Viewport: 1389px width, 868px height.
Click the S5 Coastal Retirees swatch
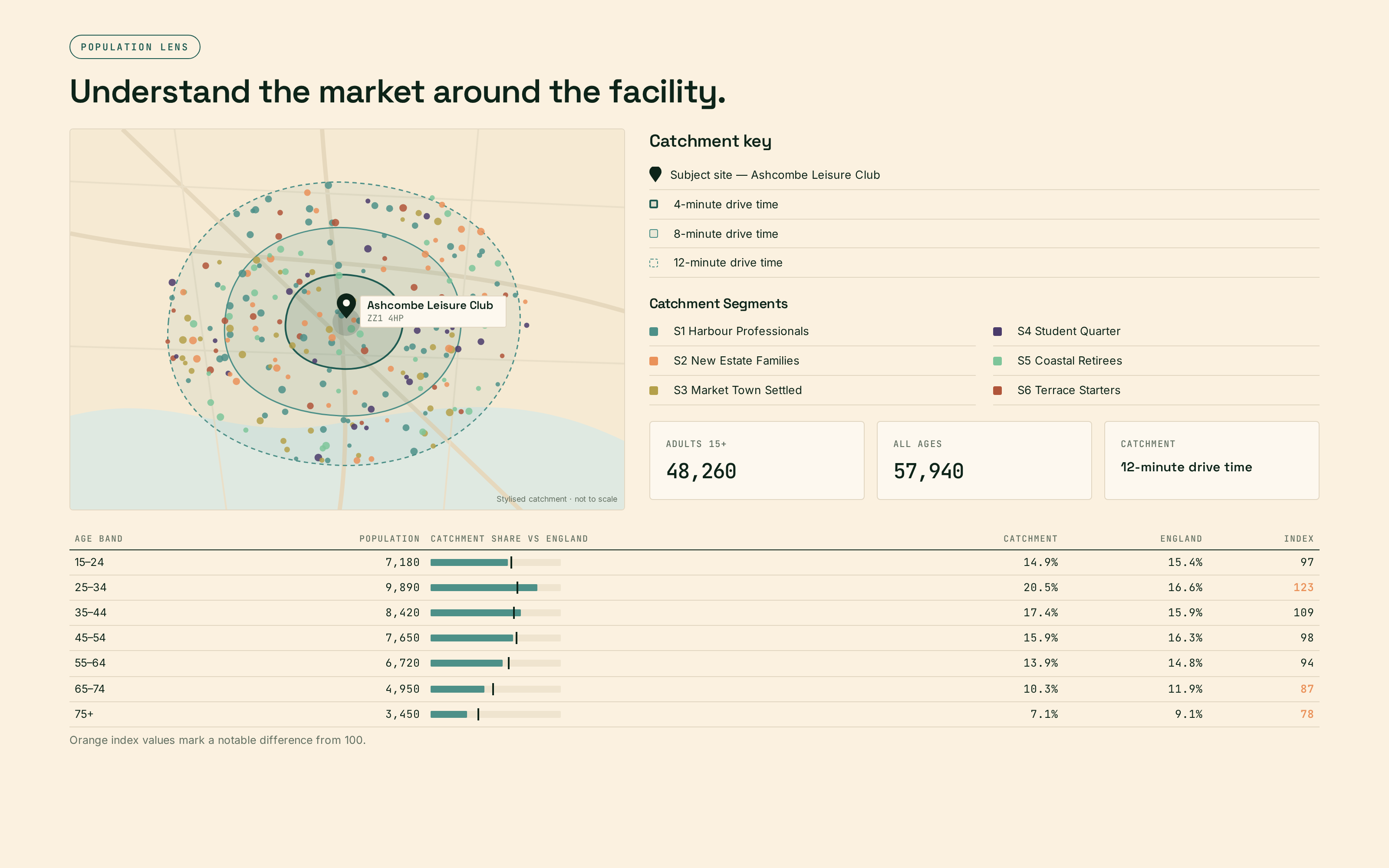[x=997, y=361]
